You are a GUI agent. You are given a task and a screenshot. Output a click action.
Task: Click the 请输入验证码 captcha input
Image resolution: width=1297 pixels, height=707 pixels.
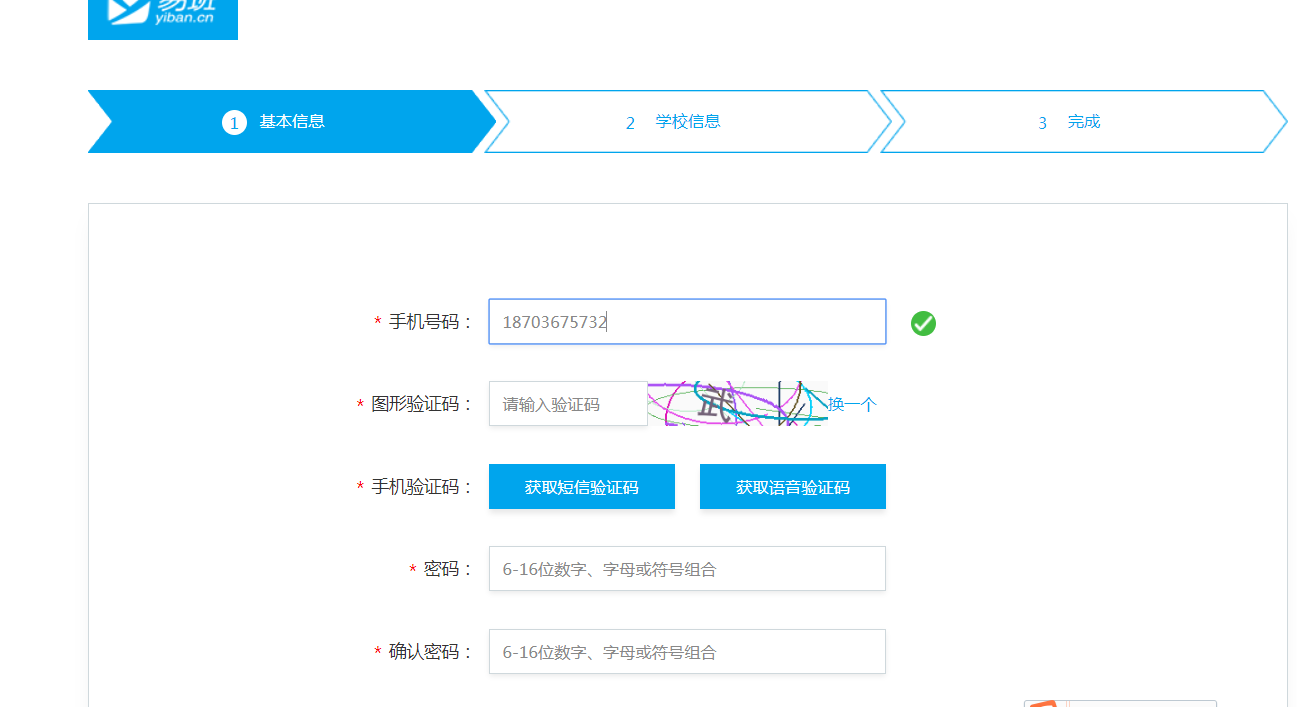point(568,404)
